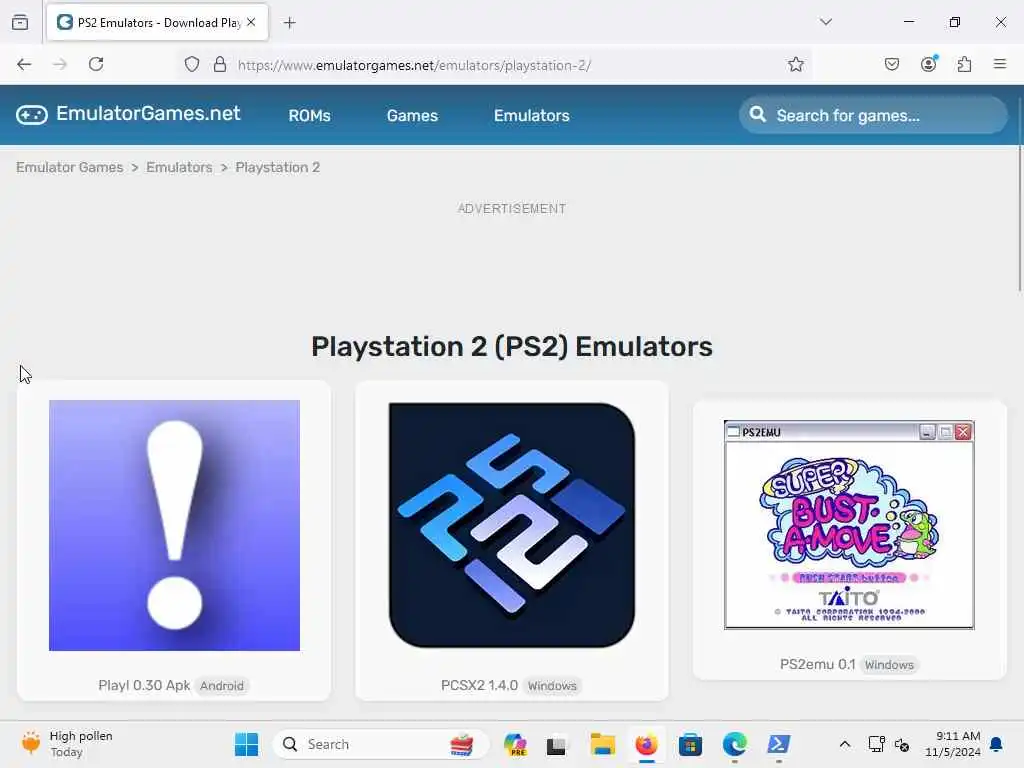Open Copilot from the taskbar
The height and width of the screenshot is (768, 1024).
pyautogui.click(x=515, y=744)
